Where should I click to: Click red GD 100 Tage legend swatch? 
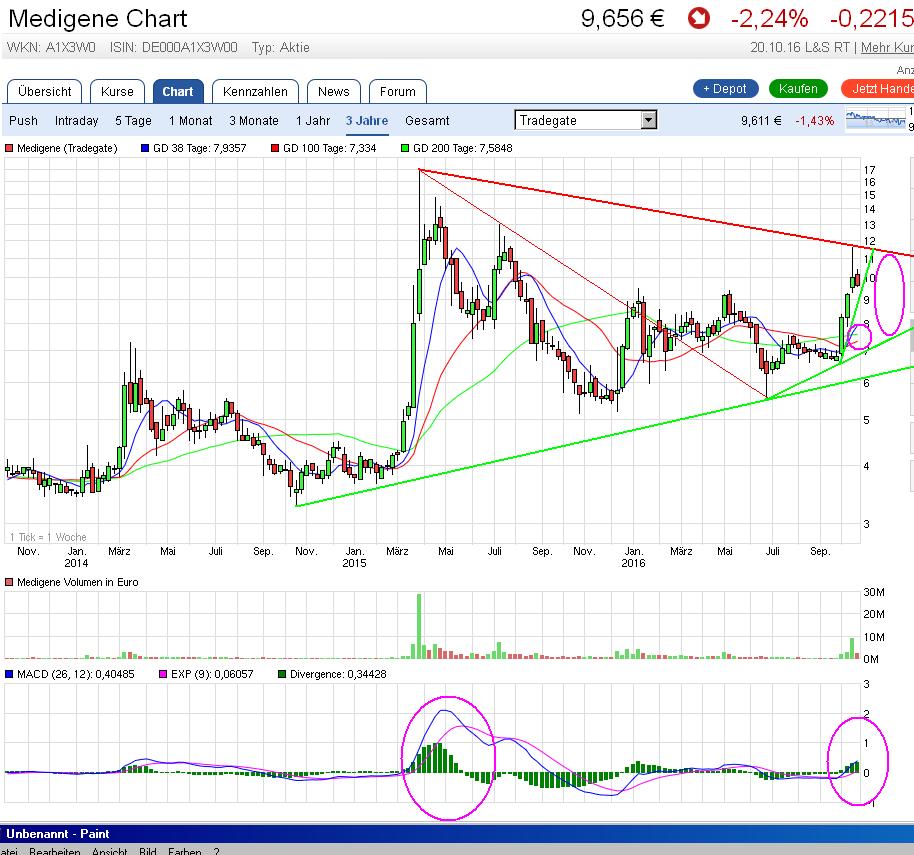point(275,148)
